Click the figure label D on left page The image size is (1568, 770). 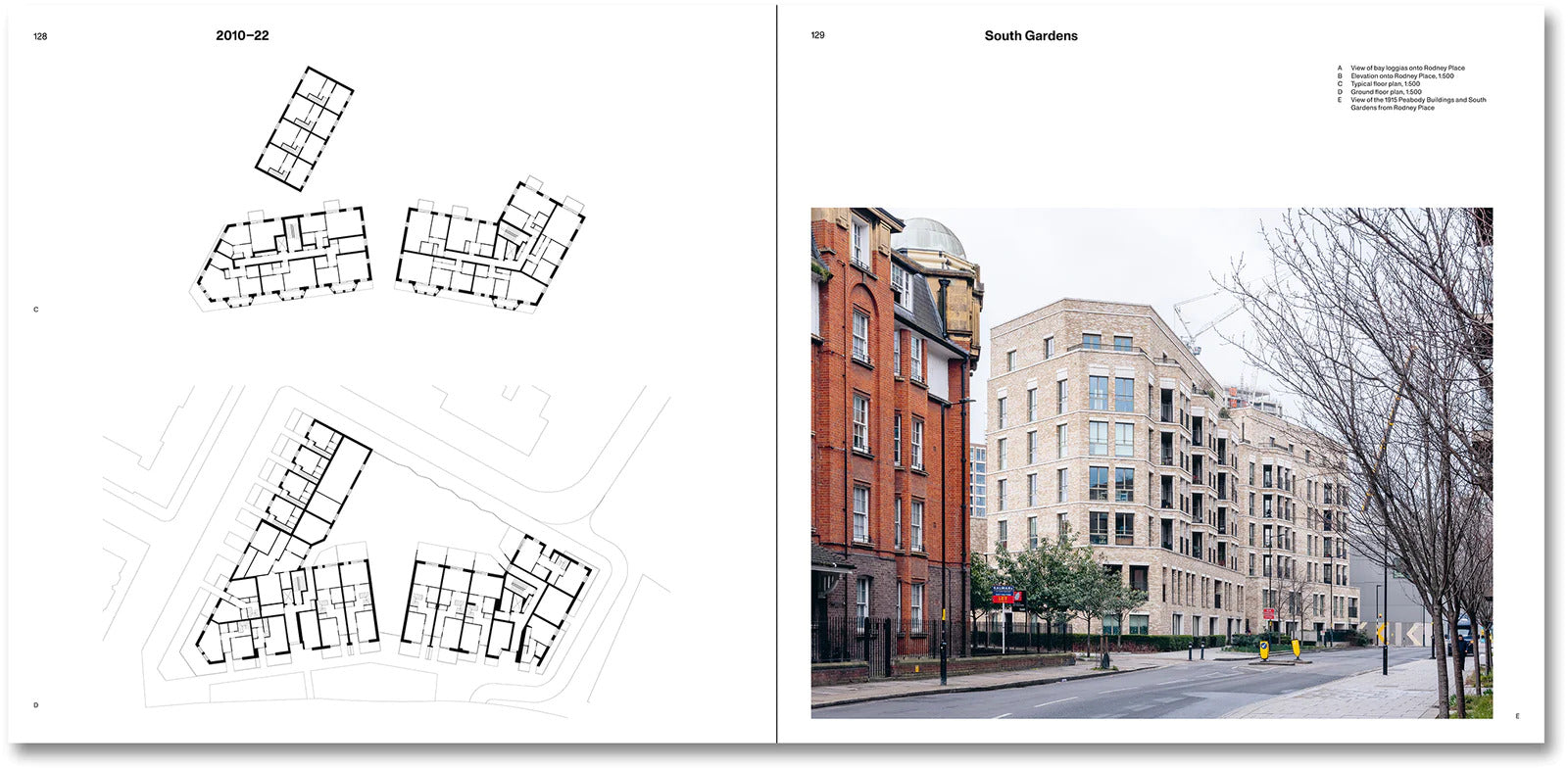click(36, 705)
